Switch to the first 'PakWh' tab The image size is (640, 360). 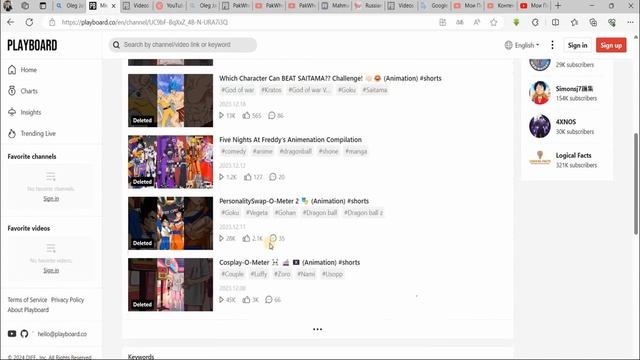[236, 6]
